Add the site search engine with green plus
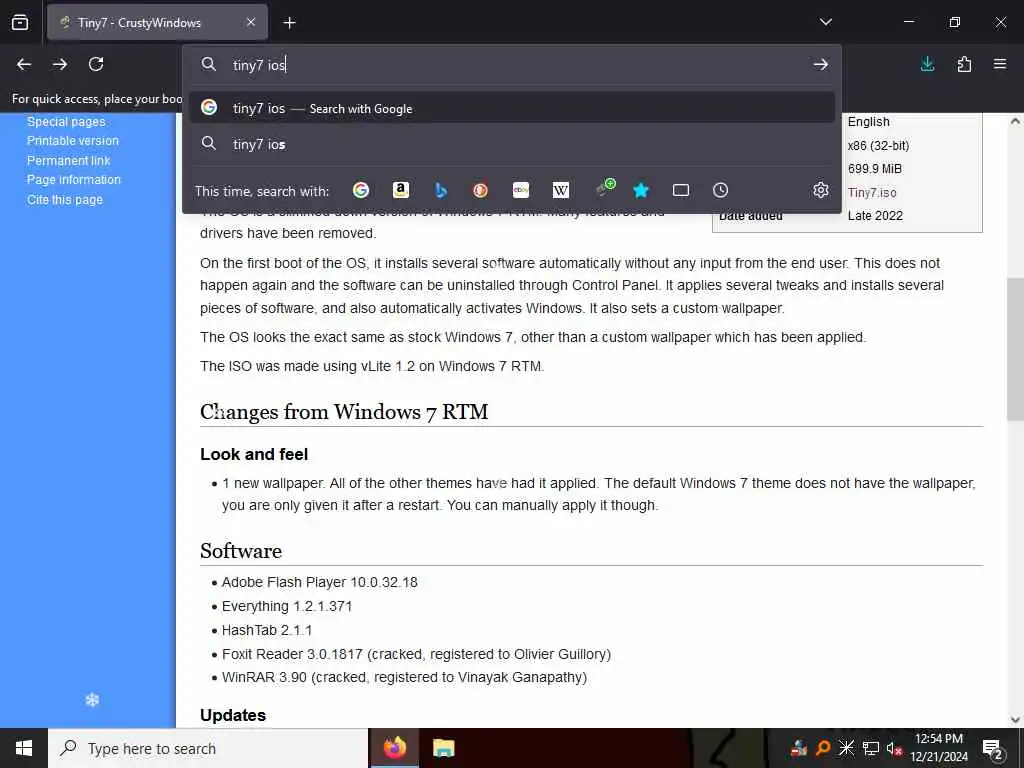The width and height of the screenshot is (1024, 768). point(605,187)
